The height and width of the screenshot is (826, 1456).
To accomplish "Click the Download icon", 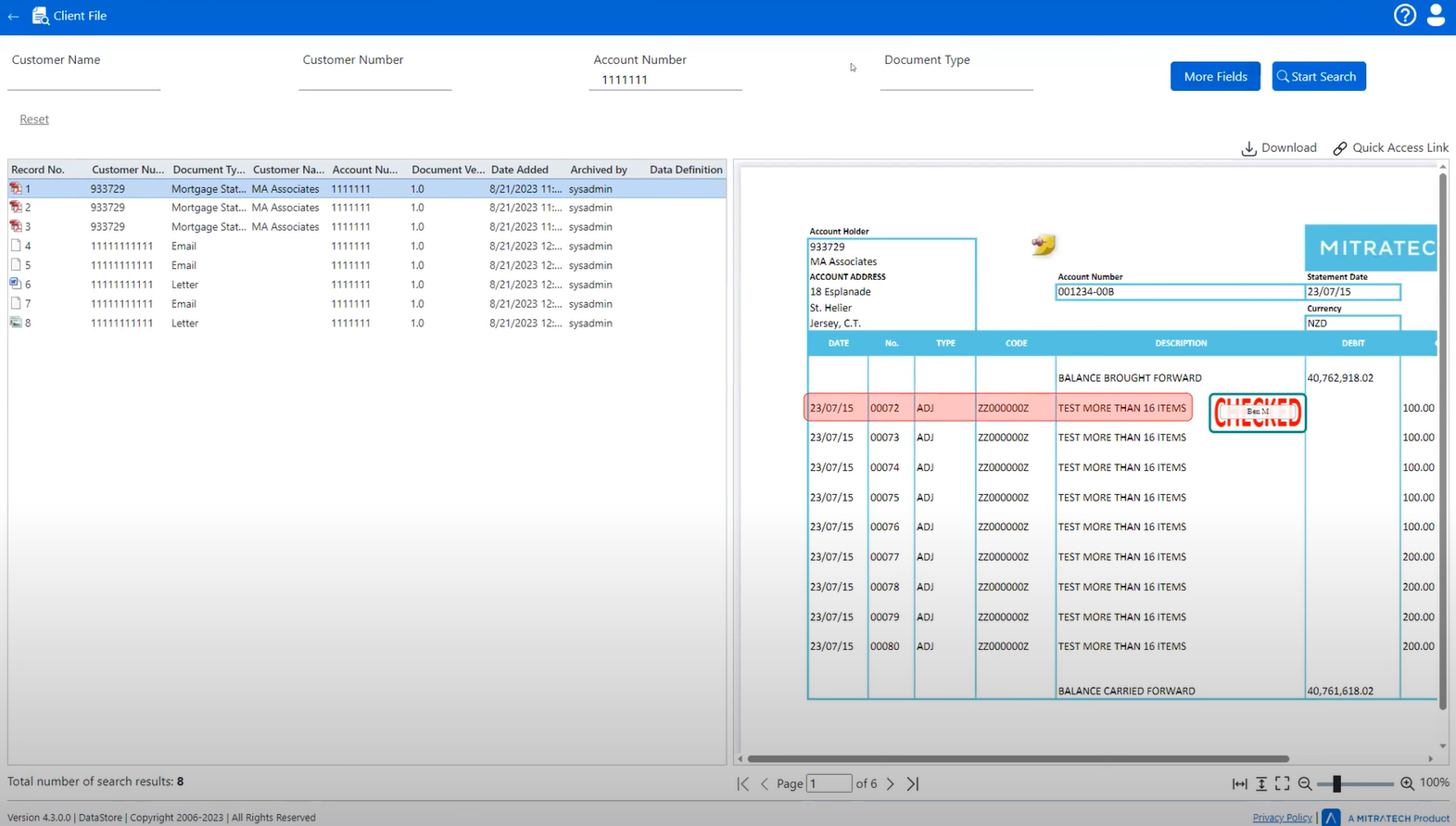I will click(x=1248, y=148).
